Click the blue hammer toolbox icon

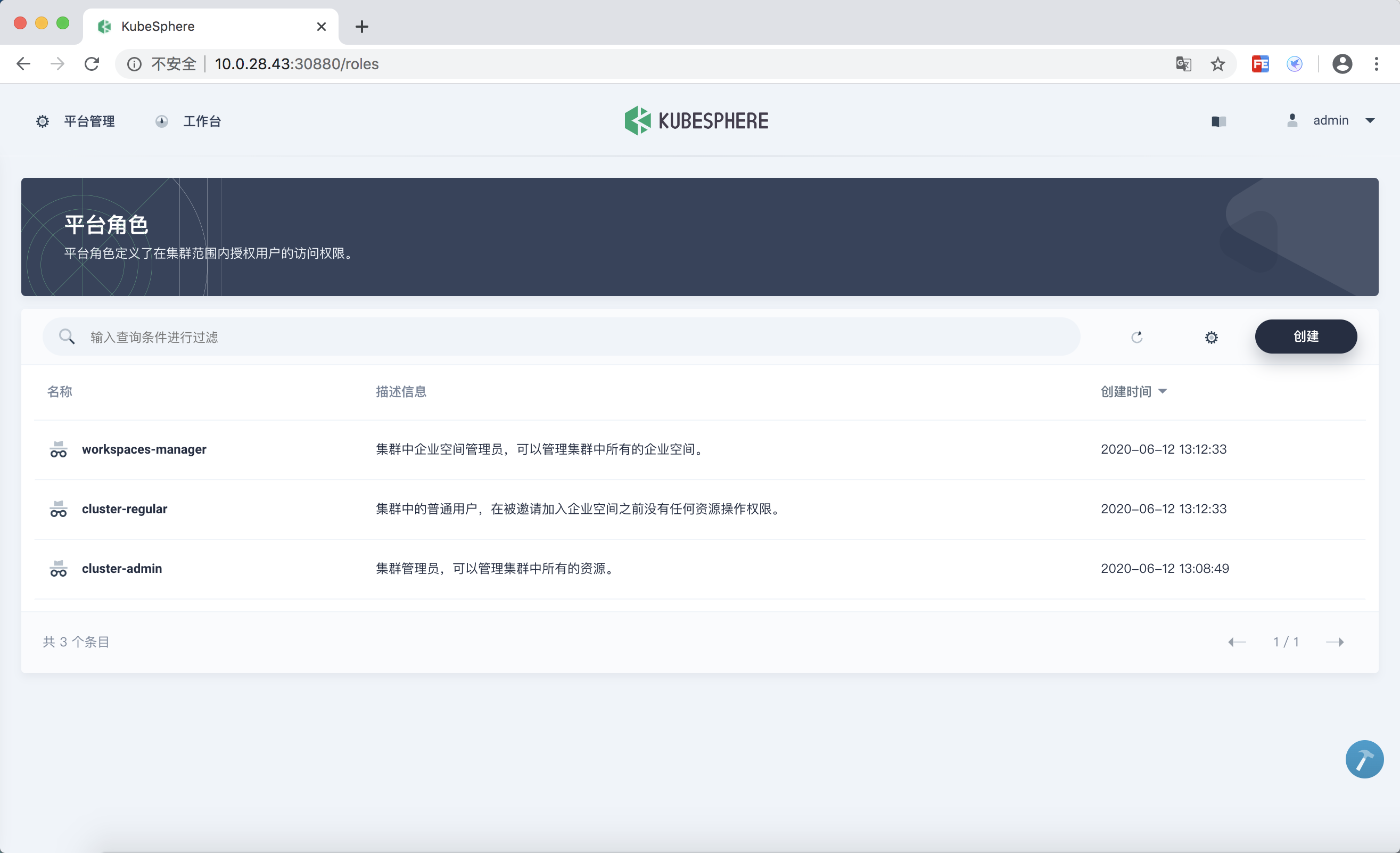click(x=1364, y=759)
